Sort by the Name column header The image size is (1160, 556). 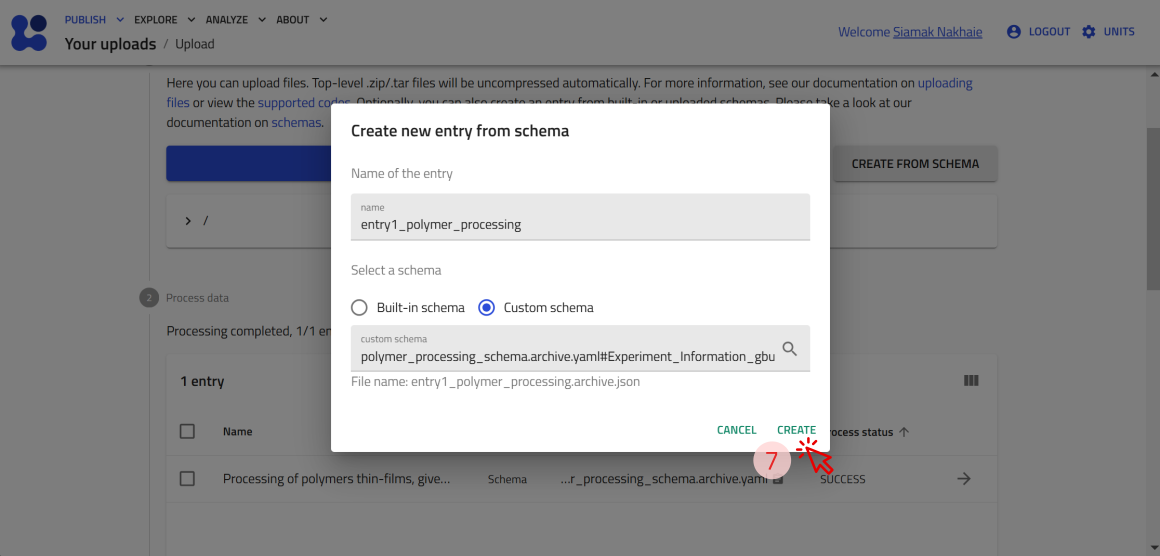tap(237, 431)
